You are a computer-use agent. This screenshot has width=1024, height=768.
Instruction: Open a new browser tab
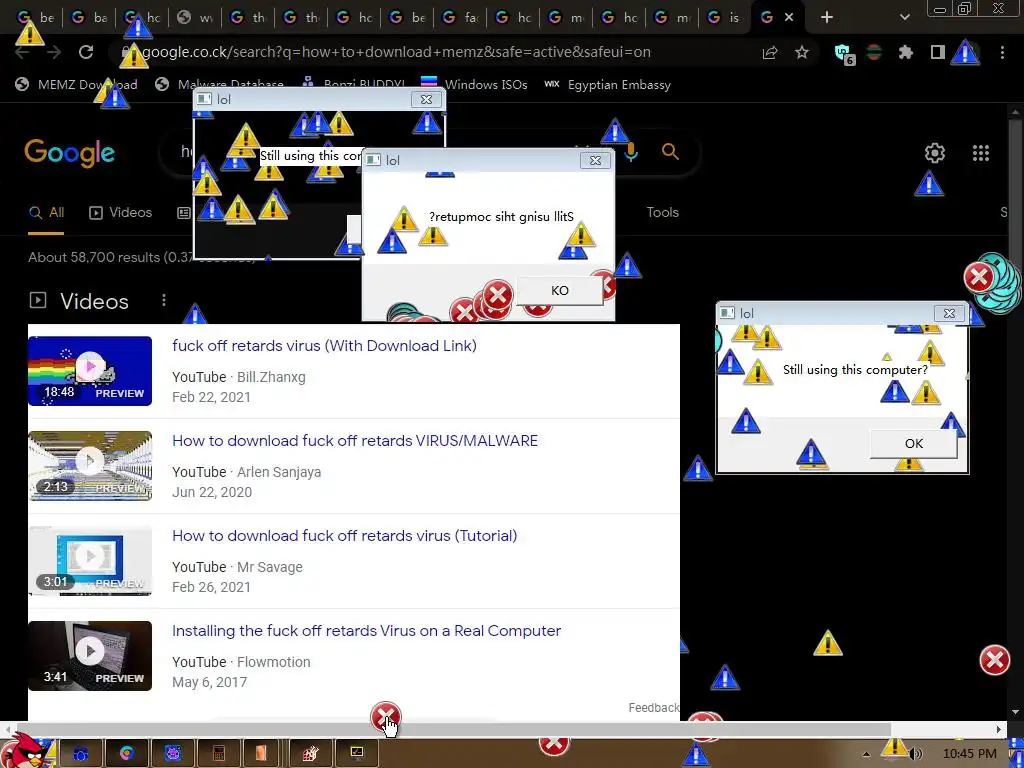click(827, 18)
